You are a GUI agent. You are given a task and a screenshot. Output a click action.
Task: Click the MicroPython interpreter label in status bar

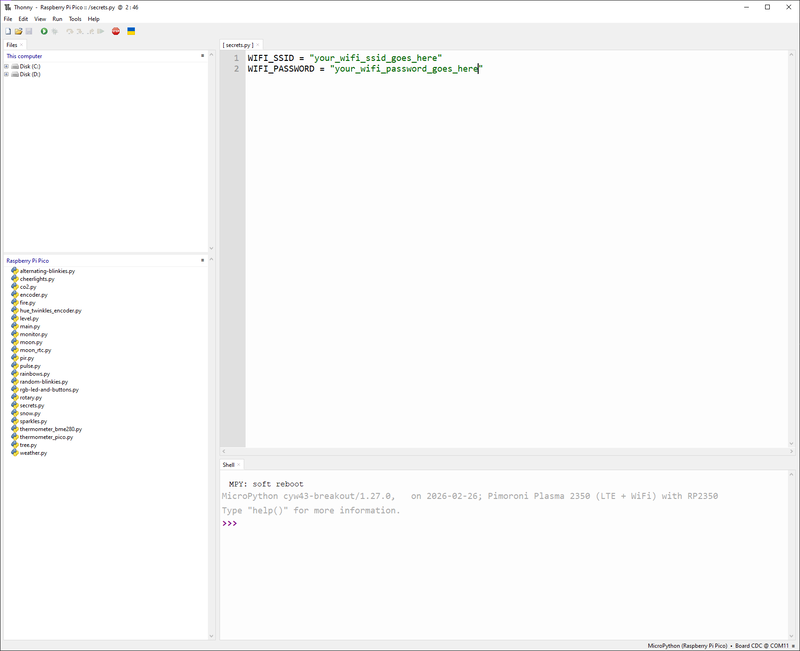point(689,644)
